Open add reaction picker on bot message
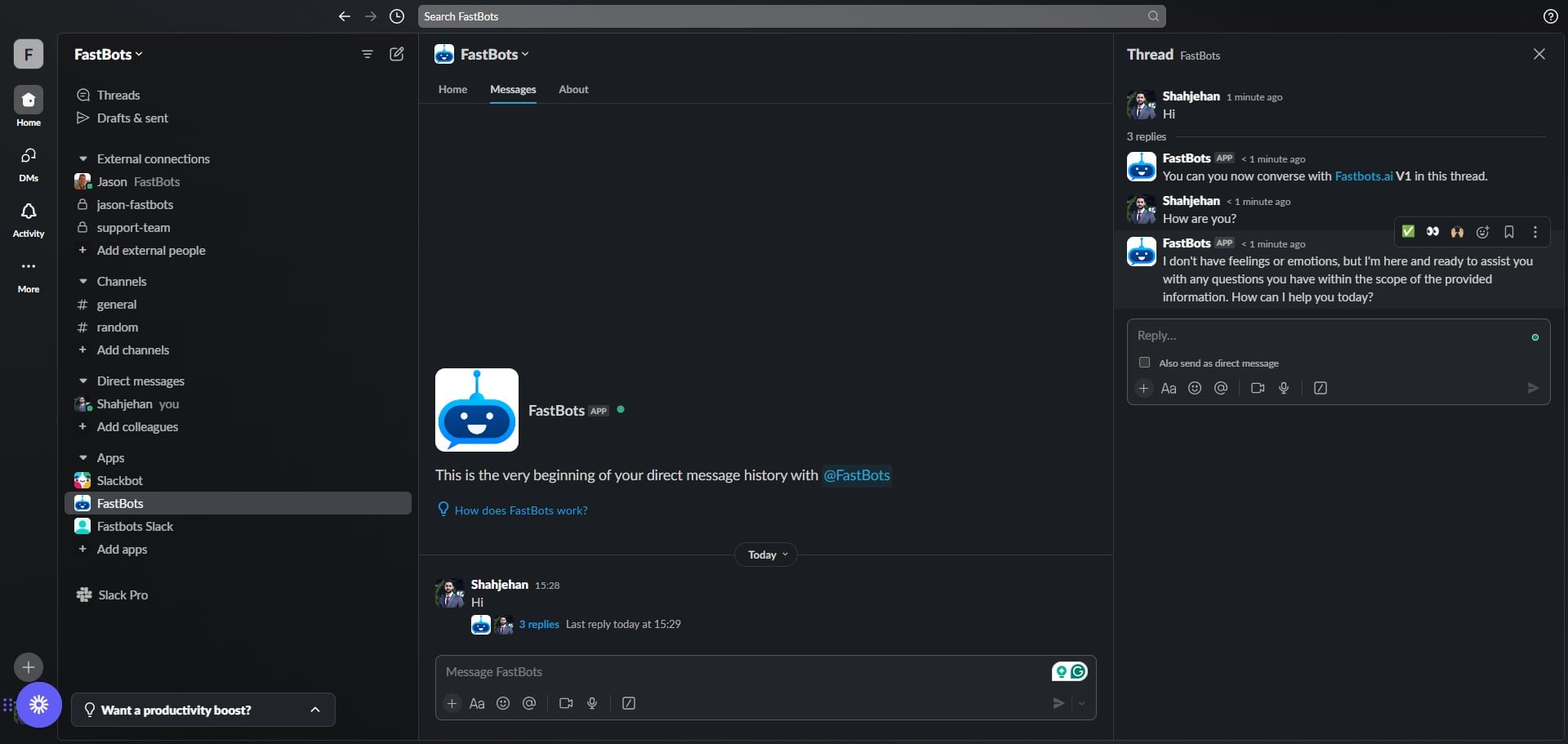The image size is (1568, 744). tap(1483, 232)
